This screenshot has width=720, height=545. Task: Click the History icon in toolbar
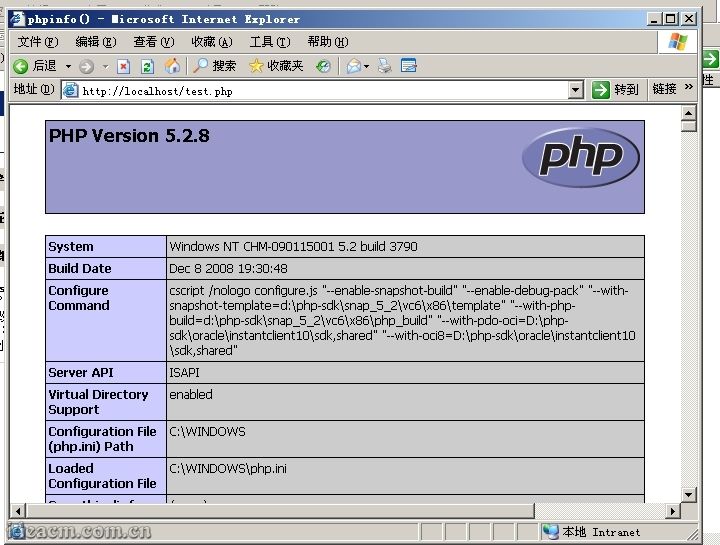pyautogui.click(x=323, y=66)
